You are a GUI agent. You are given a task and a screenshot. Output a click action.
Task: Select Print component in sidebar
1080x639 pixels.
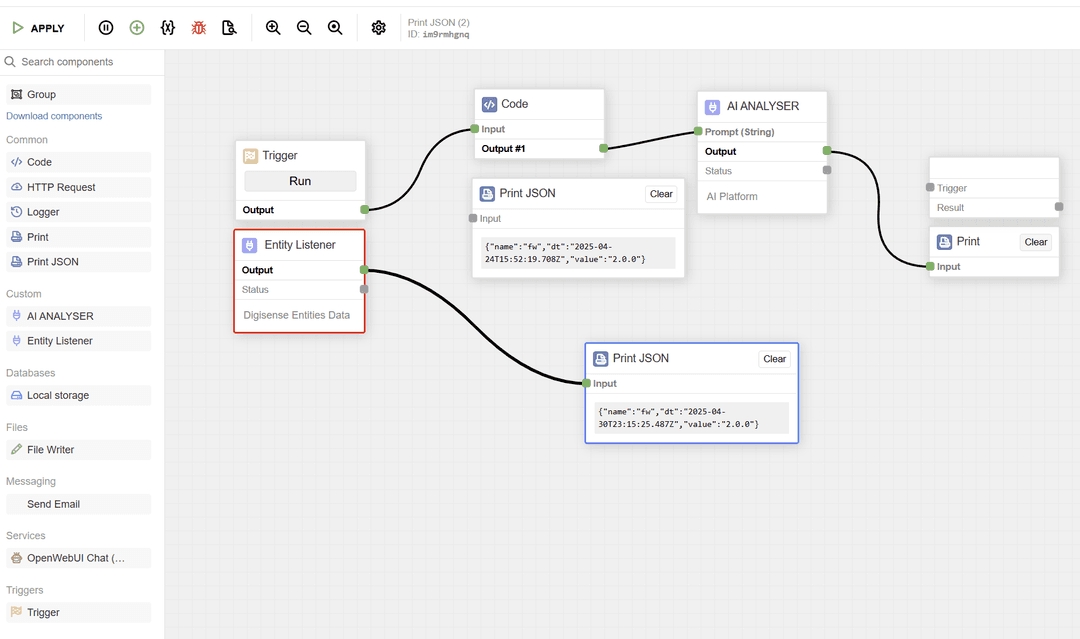tap(79, 237)
